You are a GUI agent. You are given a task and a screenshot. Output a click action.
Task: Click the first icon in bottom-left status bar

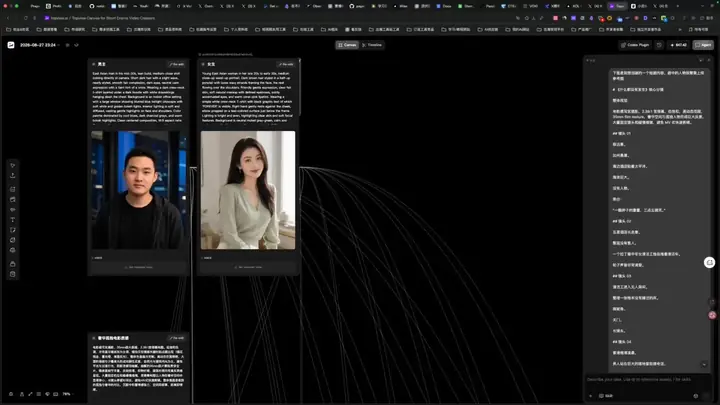11,394
